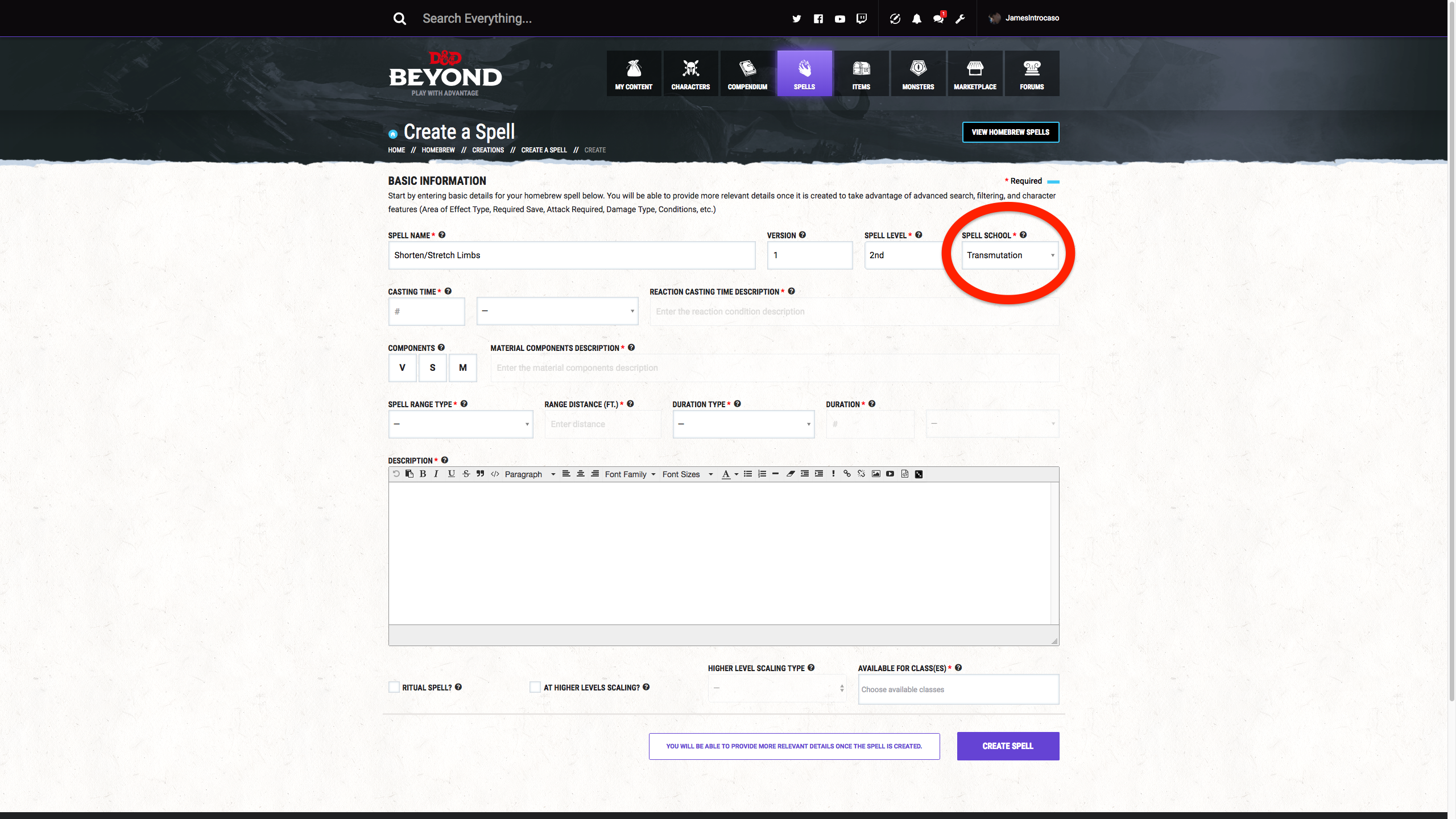Clear formatting with the eraser icon

pos(790,474)
